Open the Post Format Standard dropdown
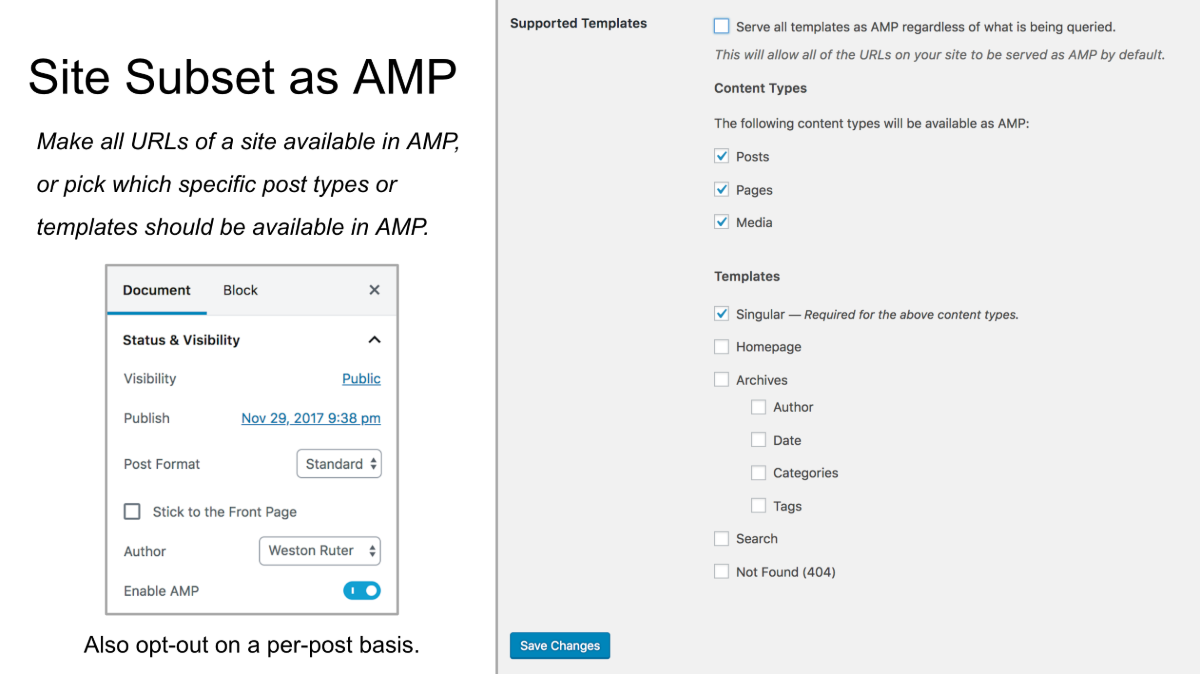Image resolution: width=1200 pixels, height=674 pixels. (x=339, y=464)
